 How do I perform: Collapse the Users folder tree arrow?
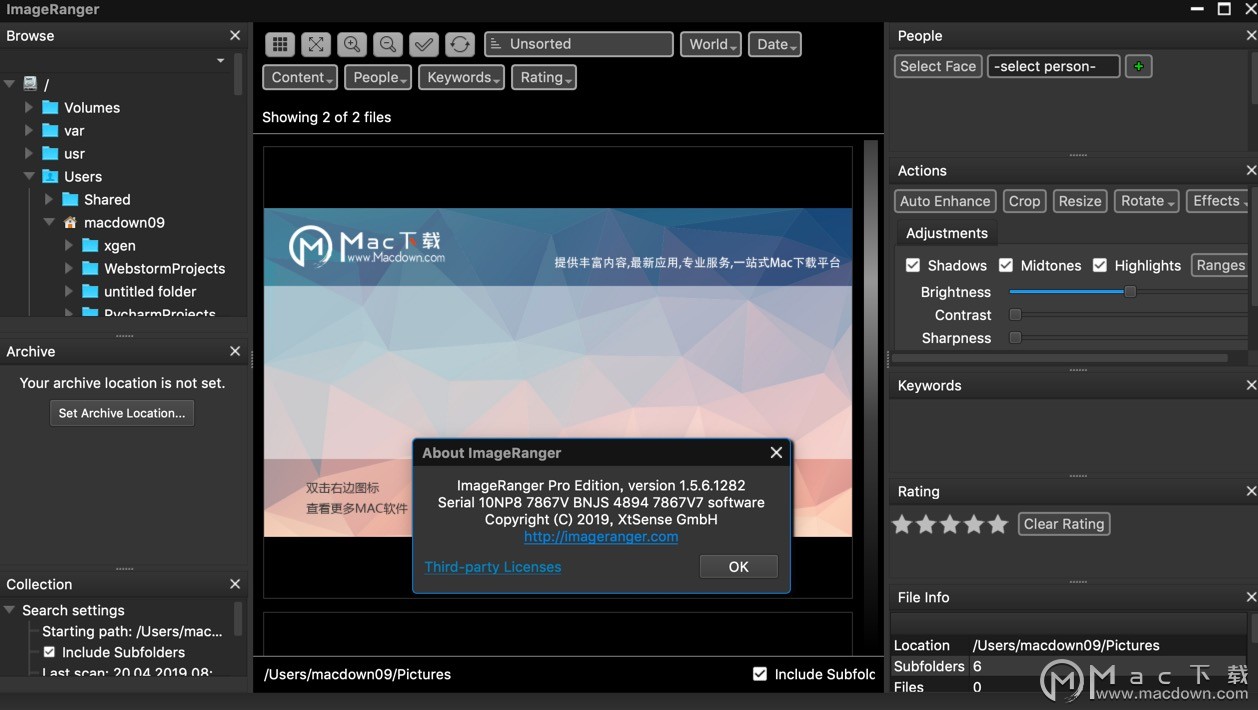pyautogui.click(x=28, y=176)
